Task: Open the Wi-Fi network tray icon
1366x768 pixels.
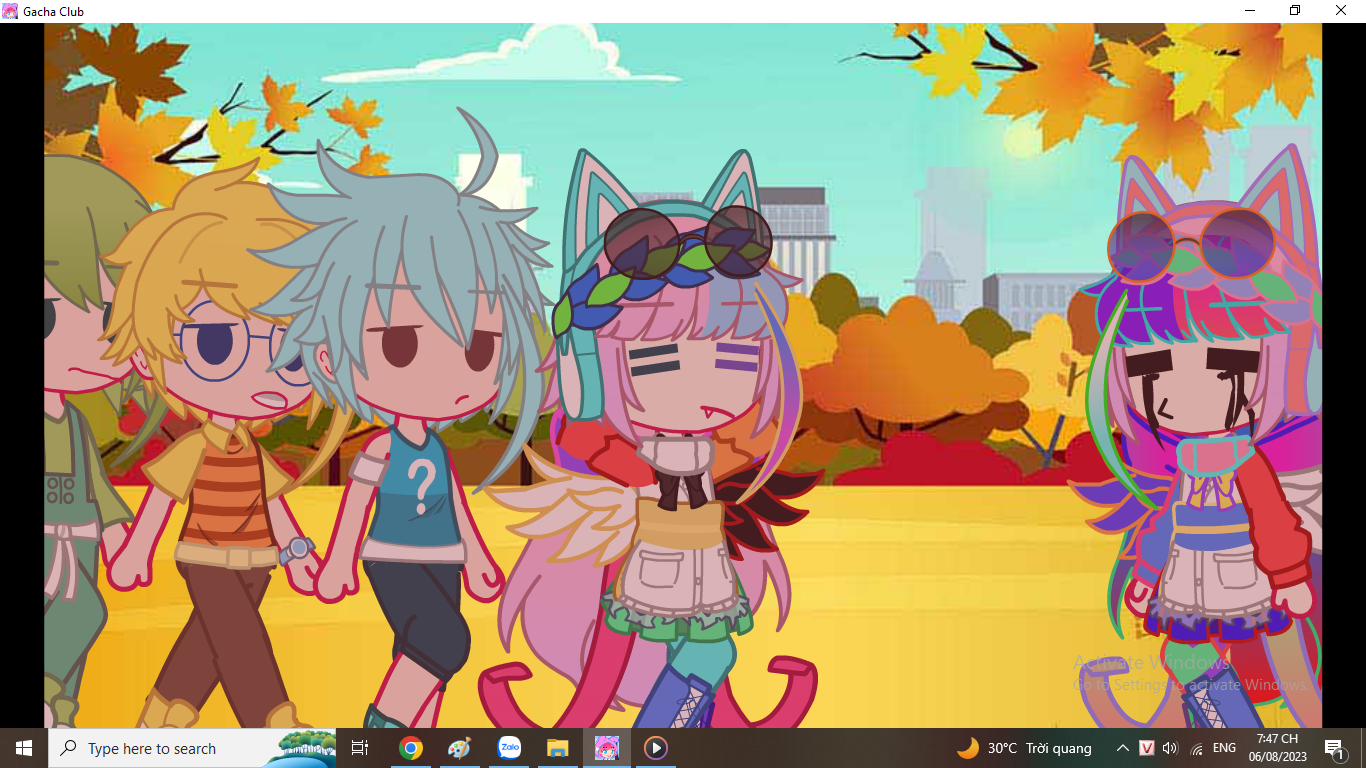Action: coord(1197,748)
